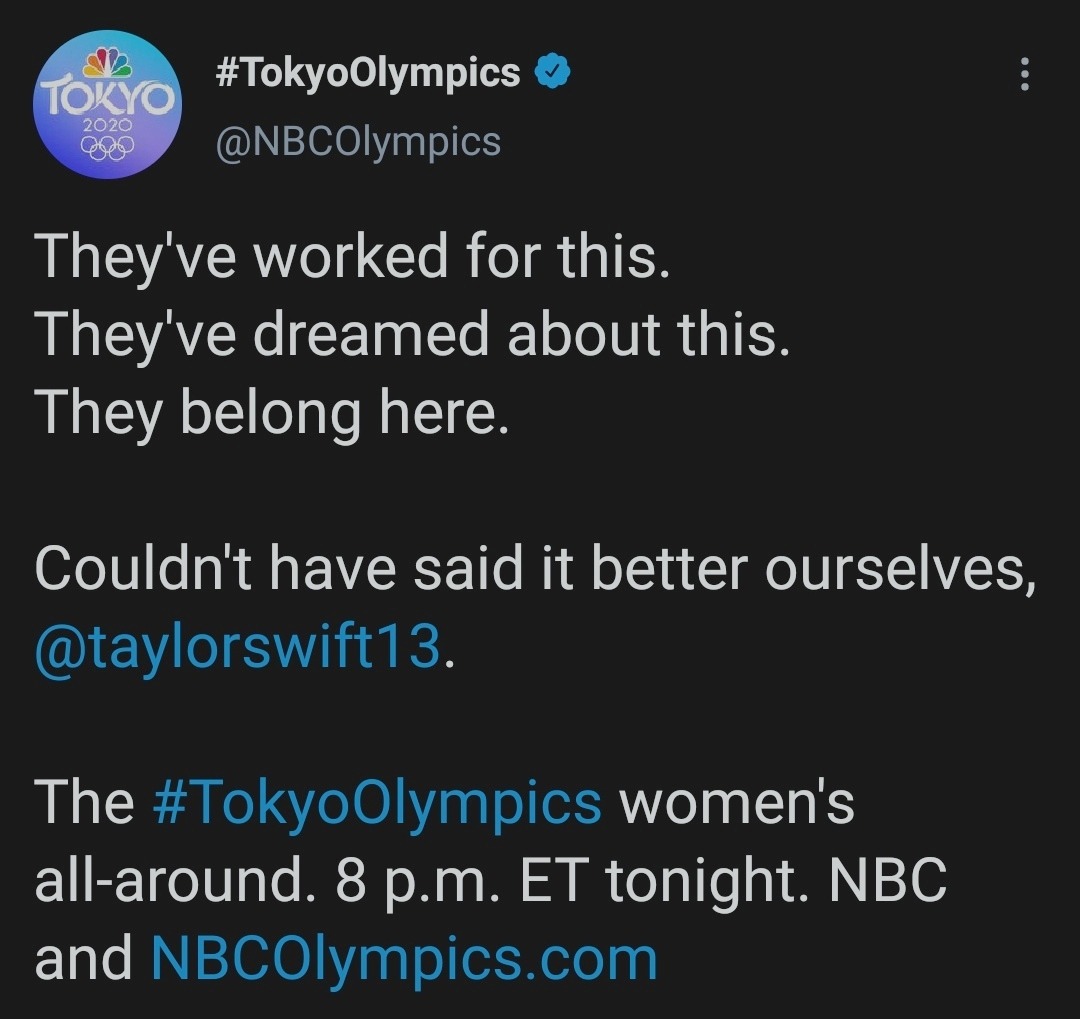
Task: Click the blue verified checkmark badge
Action: click(x=553, y=72)
